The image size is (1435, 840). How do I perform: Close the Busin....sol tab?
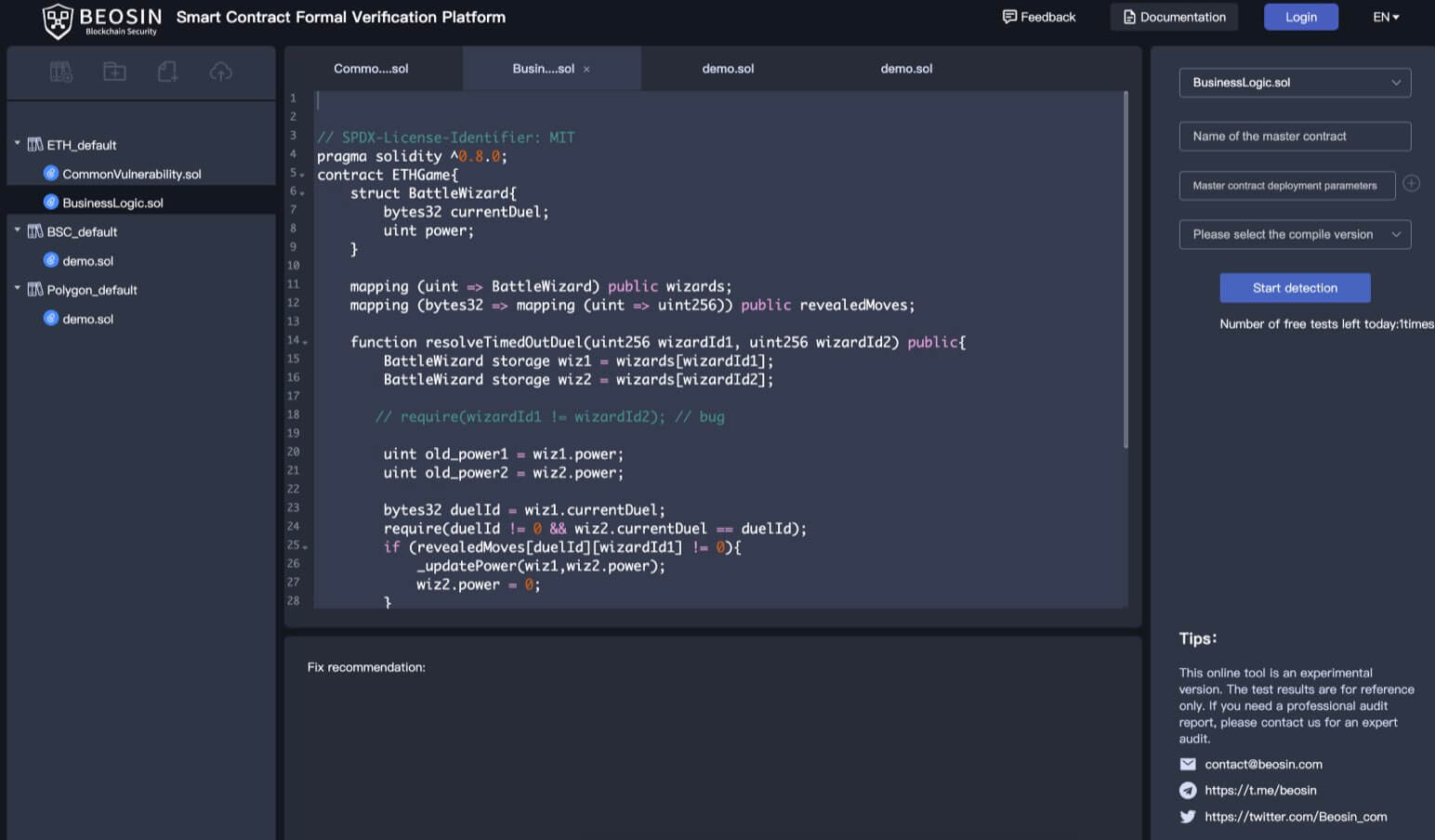(x=586, y=69)
